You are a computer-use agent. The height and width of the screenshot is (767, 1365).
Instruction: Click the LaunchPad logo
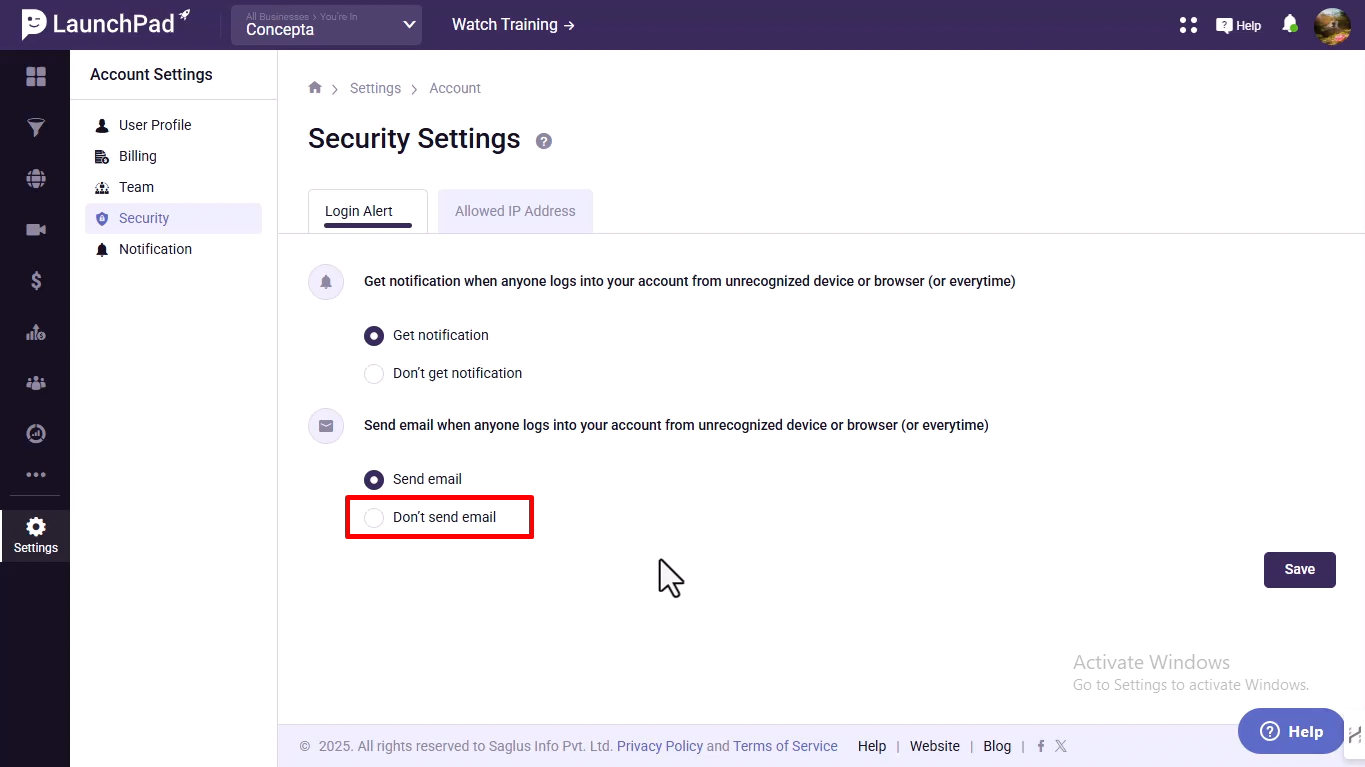106,23
